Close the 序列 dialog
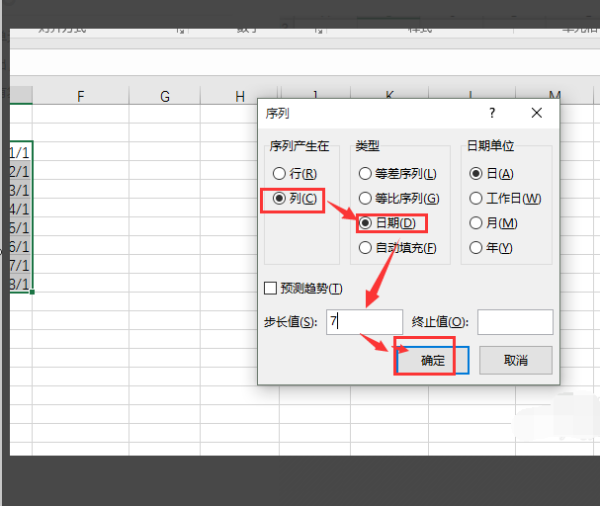The image size is (600, 506). click(536, 113)
